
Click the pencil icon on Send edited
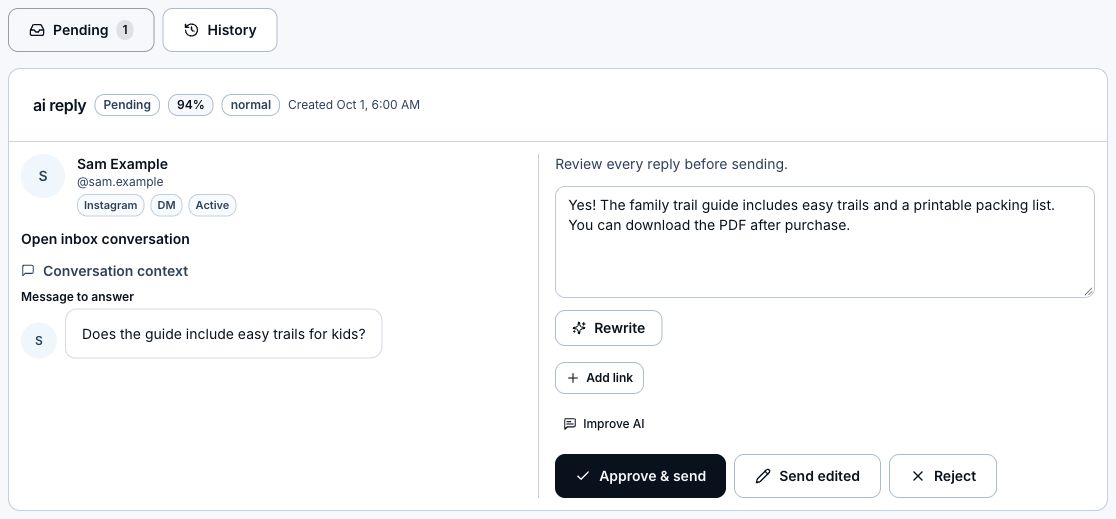(x=762, y=476)
